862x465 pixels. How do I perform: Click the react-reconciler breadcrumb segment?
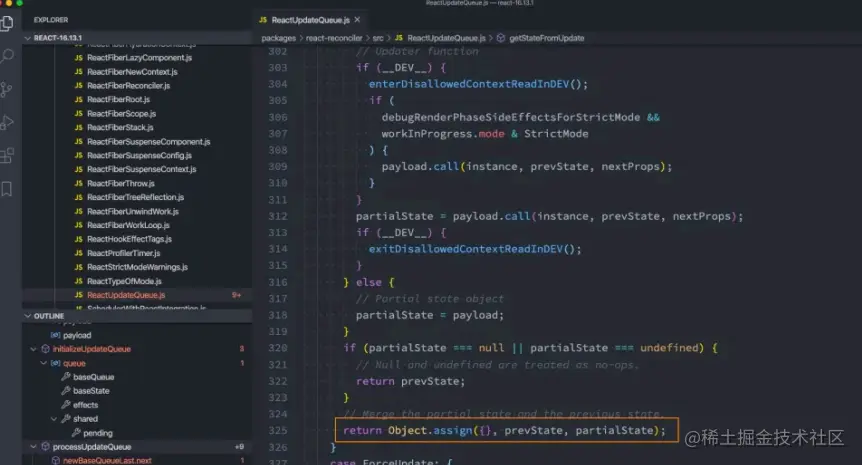(x=334, y=38)
